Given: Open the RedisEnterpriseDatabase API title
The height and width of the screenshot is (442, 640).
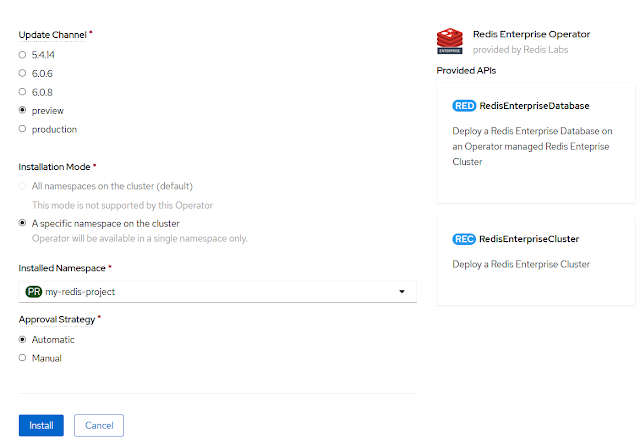Looking at the screenshot, I should pyautogui.click(x=534, y=106).
